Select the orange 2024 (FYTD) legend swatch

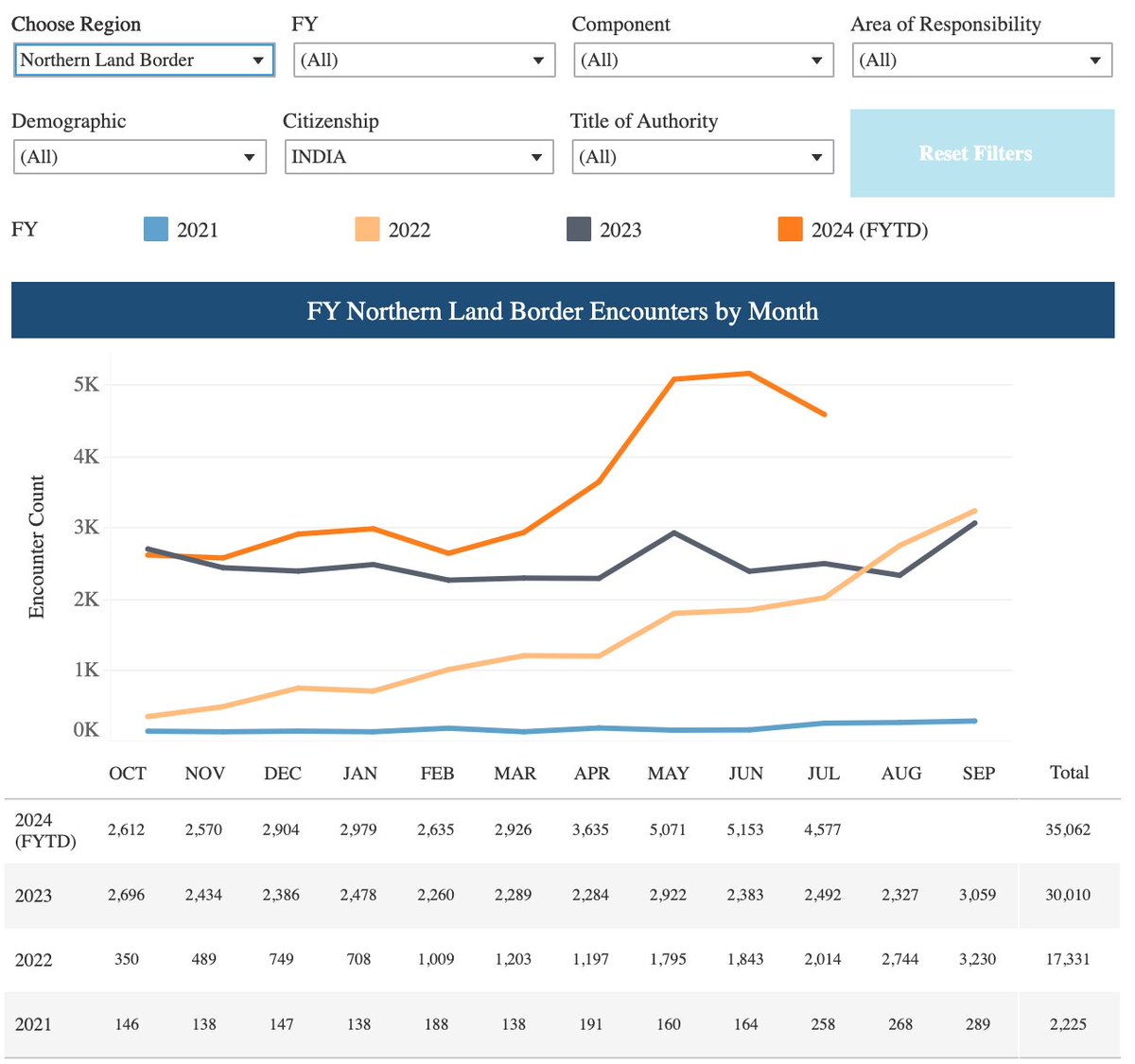790,230
